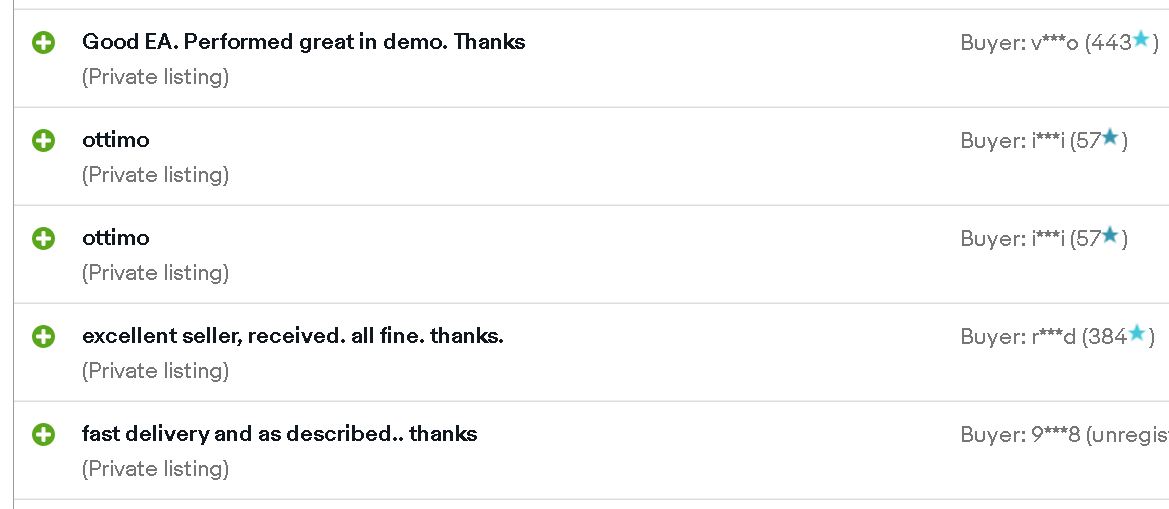Select plus icon beside the lower "ottimo" comment

43,238
